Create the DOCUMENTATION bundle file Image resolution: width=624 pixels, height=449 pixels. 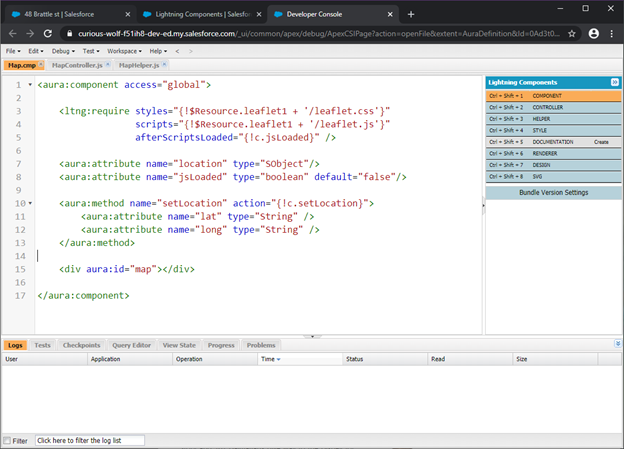coord(601,142)
